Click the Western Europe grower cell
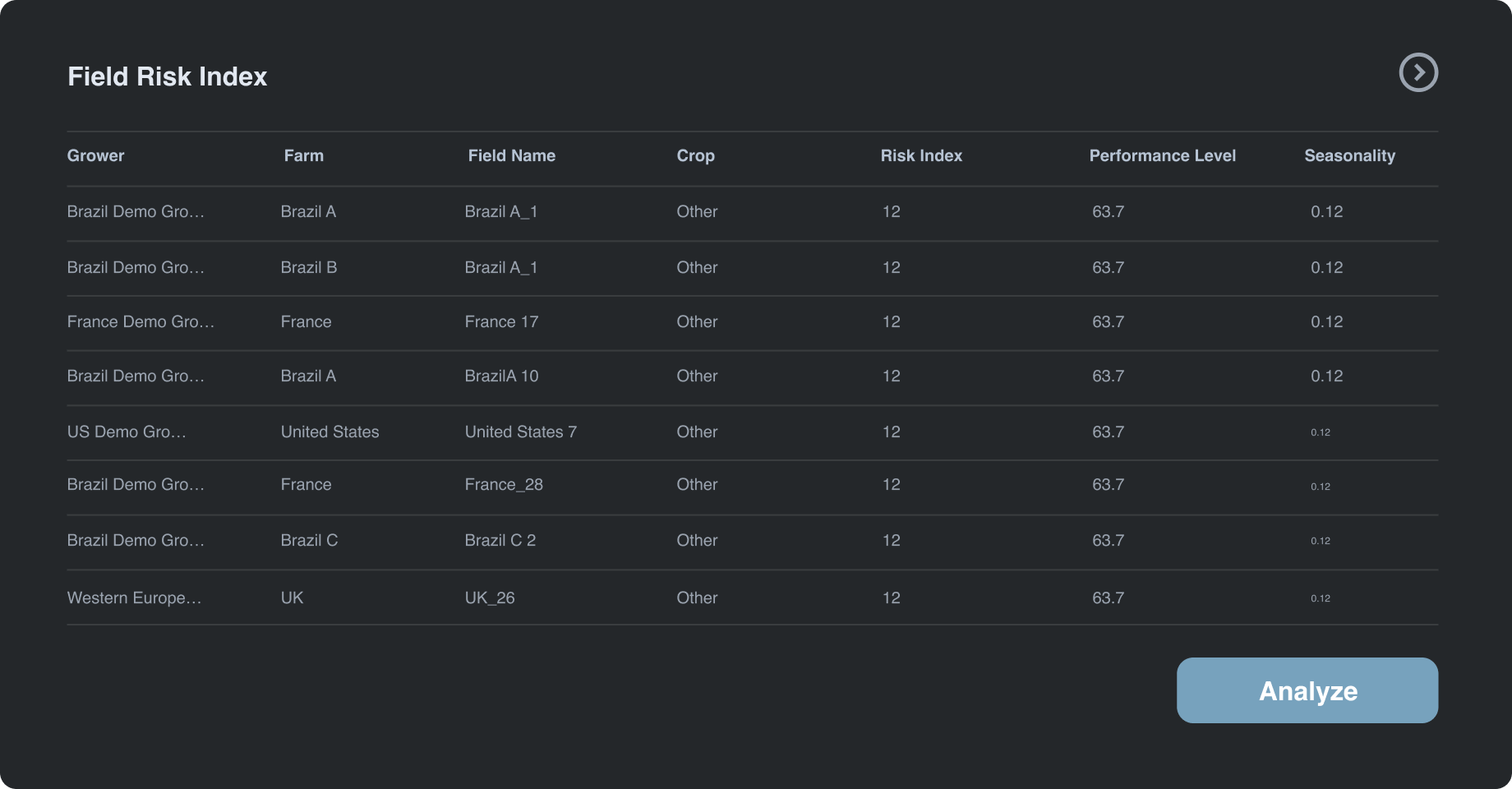This screenshot has height=789, width=1512. point(134,598)
